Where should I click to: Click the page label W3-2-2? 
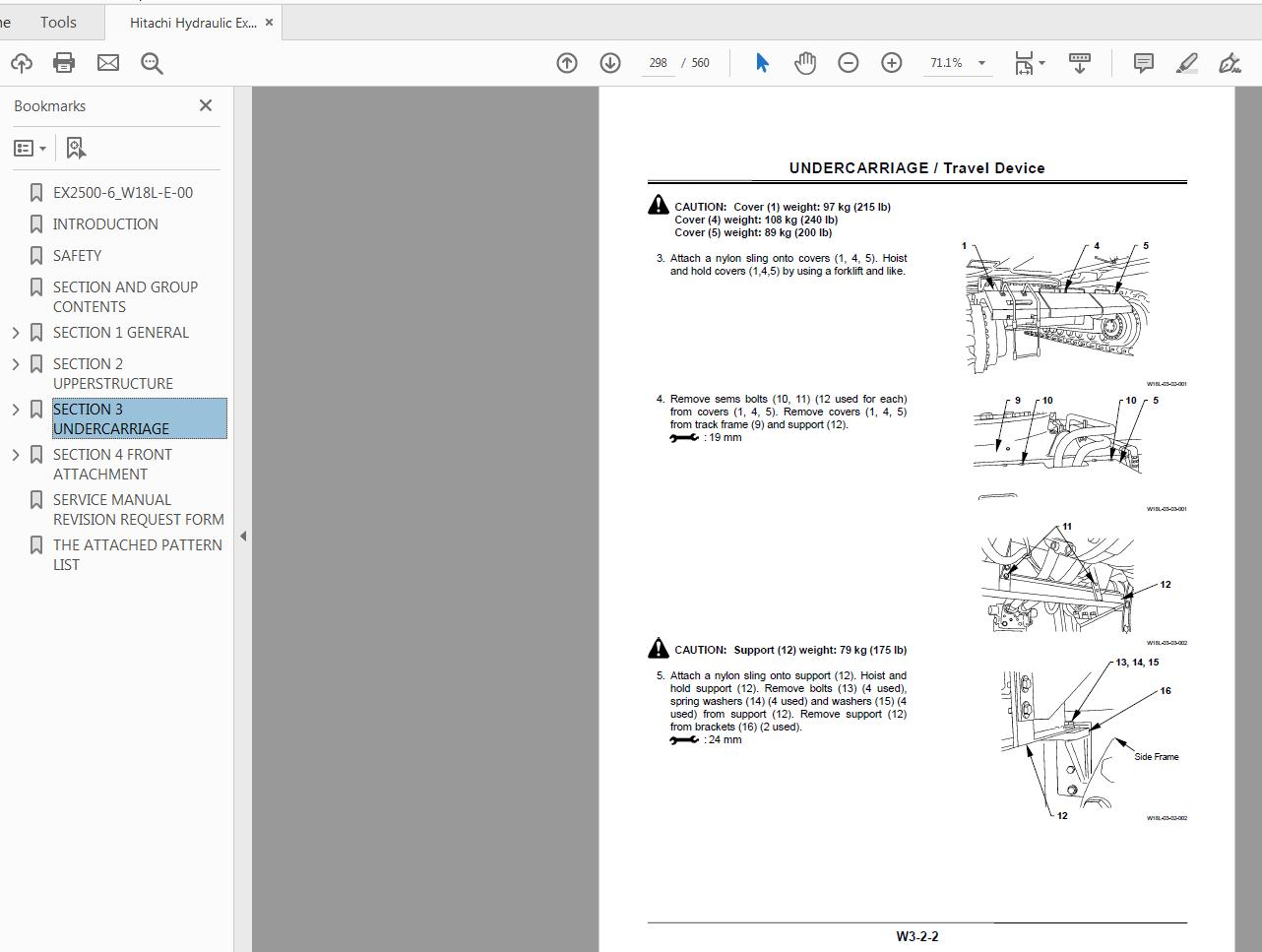click(917, 936)
